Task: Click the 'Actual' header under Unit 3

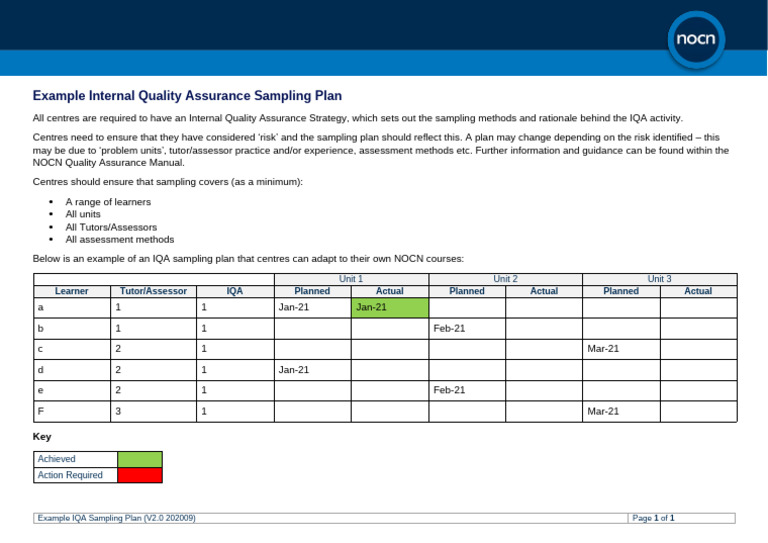Action: point(698,291)
